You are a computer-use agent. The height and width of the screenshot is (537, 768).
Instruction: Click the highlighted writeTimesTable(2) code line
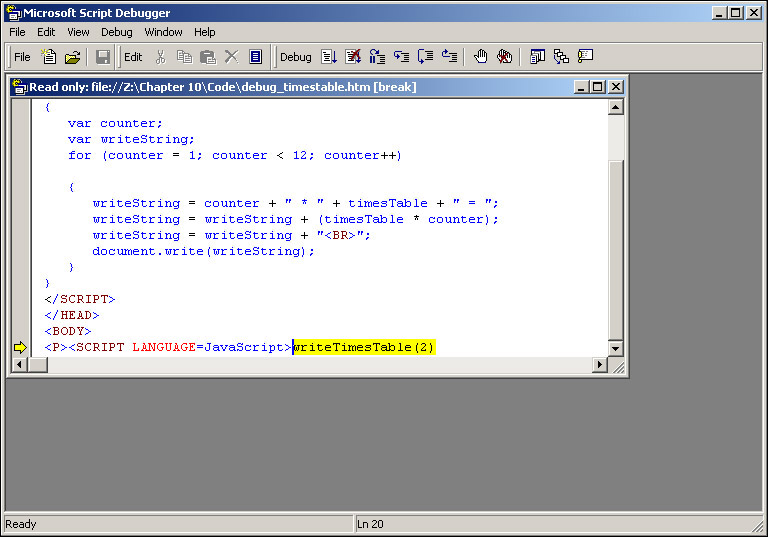[x=363, y=347]
